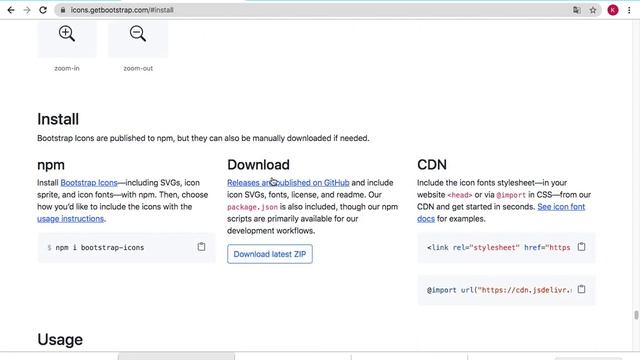The image size is (640, 360).
Task: Click the browser forward arrow
Action: (27, 10)
